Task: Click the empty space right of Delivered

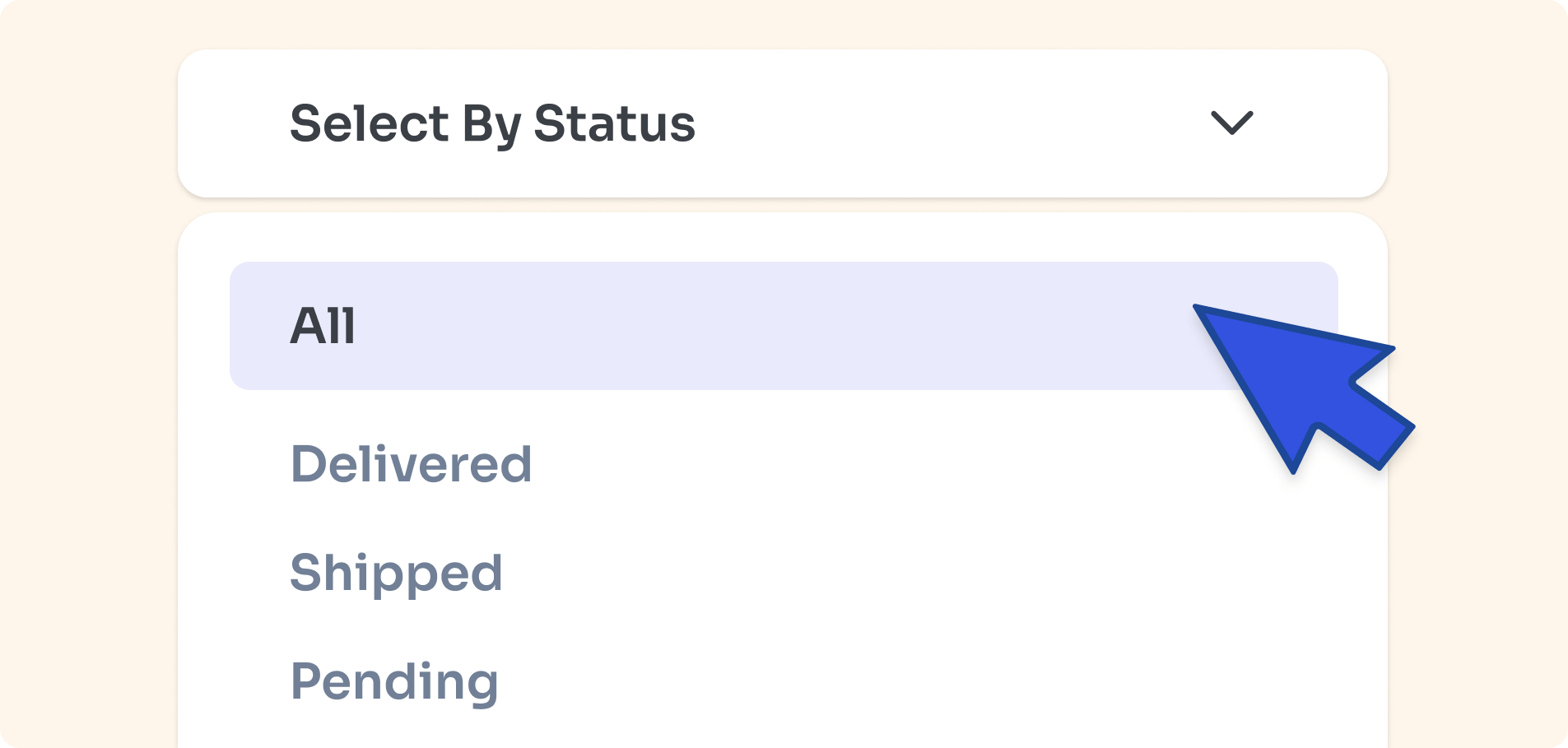Action: pos(864,464)
